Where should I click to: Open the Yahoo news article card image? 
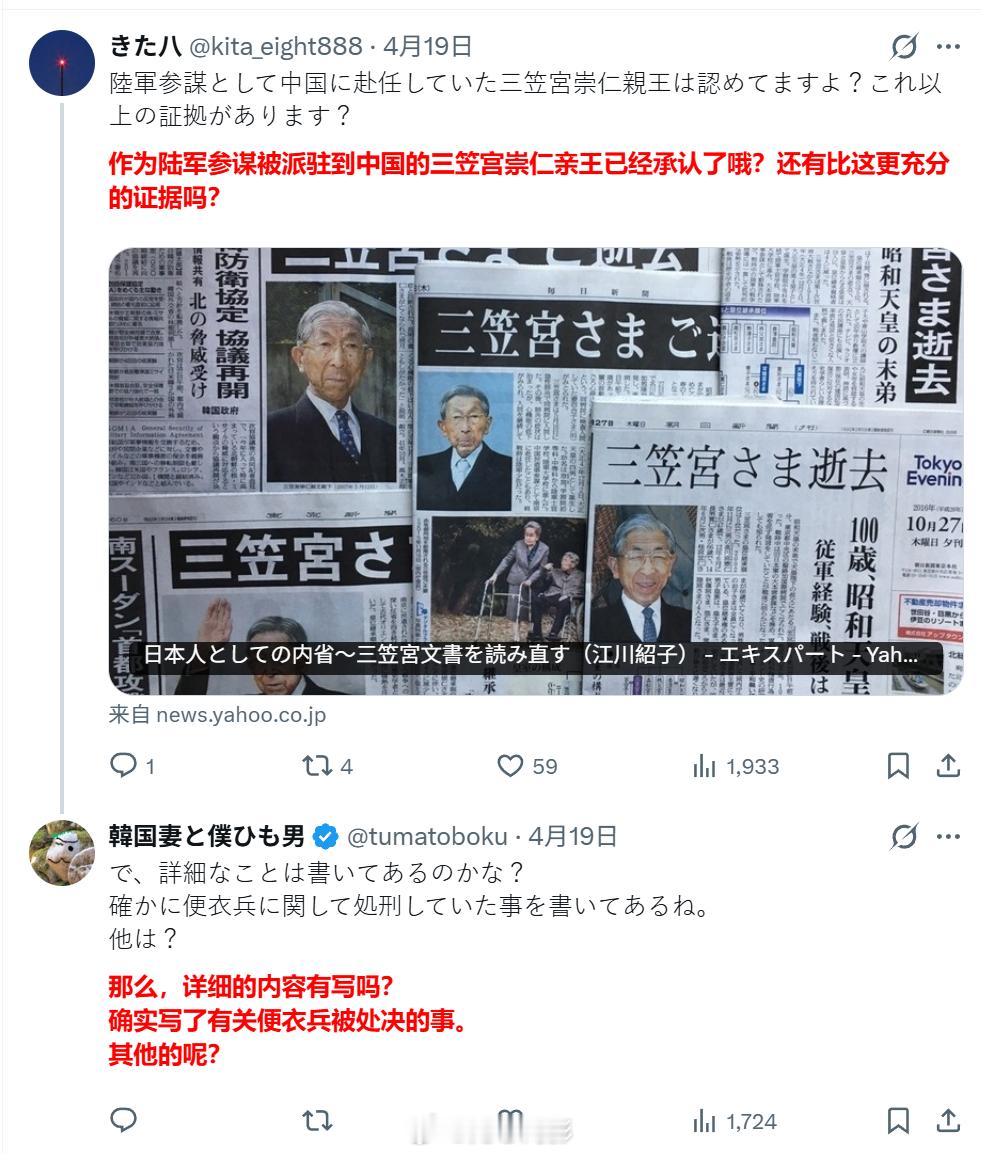pyautogui.click(x=536, y=471)
